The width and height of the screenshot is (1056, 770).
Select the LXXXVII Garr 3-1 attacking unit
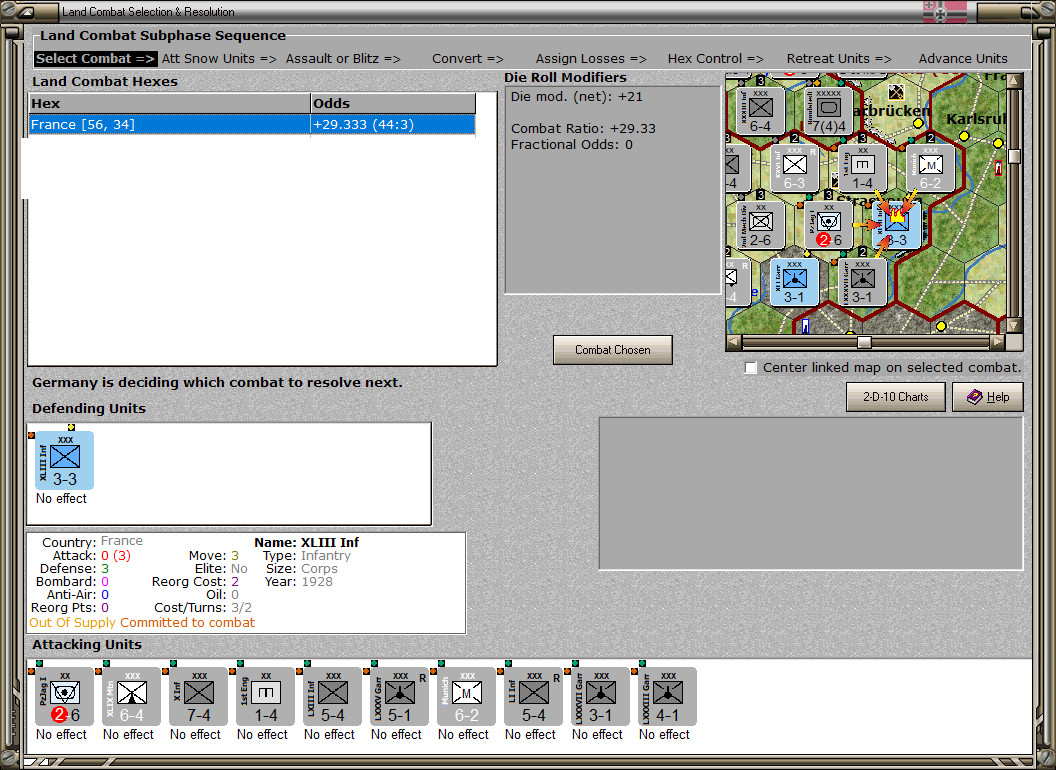600,696
